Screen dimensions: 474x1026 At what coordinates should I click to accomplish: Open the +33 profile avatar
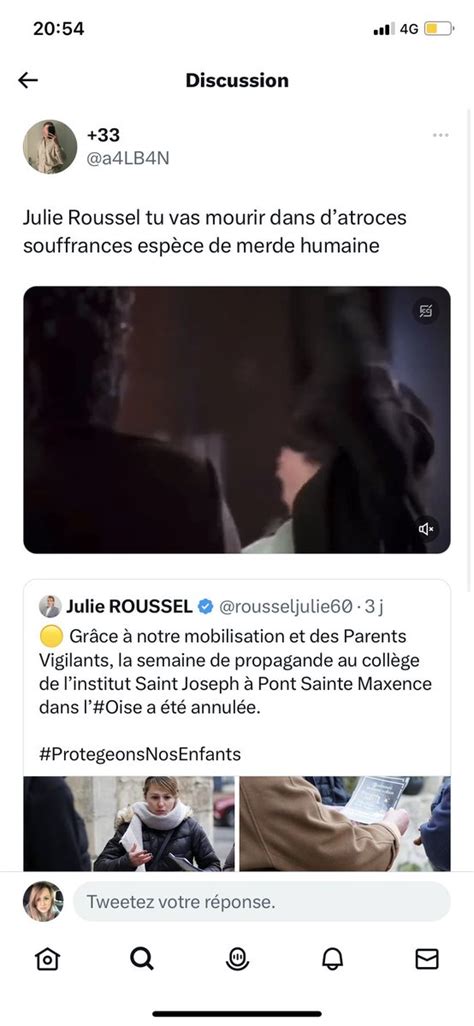pos(50,147)
